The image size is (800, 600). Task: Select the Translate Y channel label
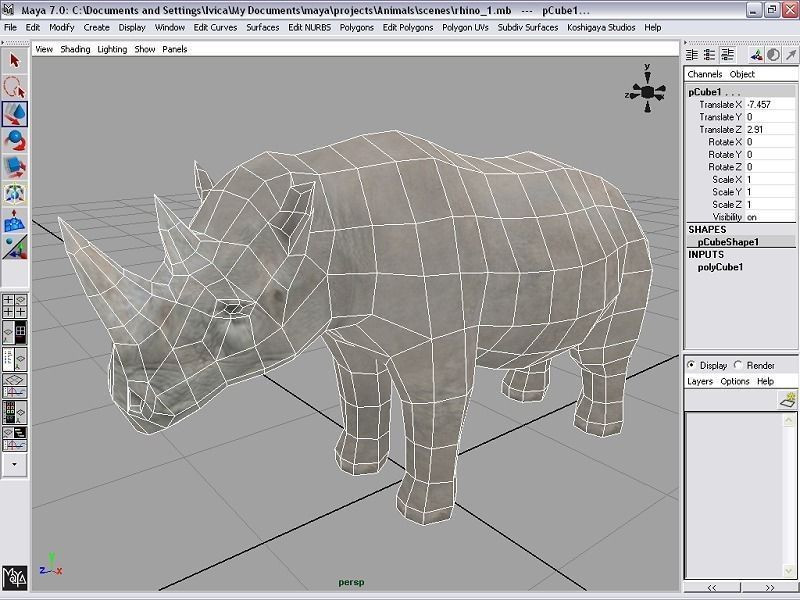point(720,117)
